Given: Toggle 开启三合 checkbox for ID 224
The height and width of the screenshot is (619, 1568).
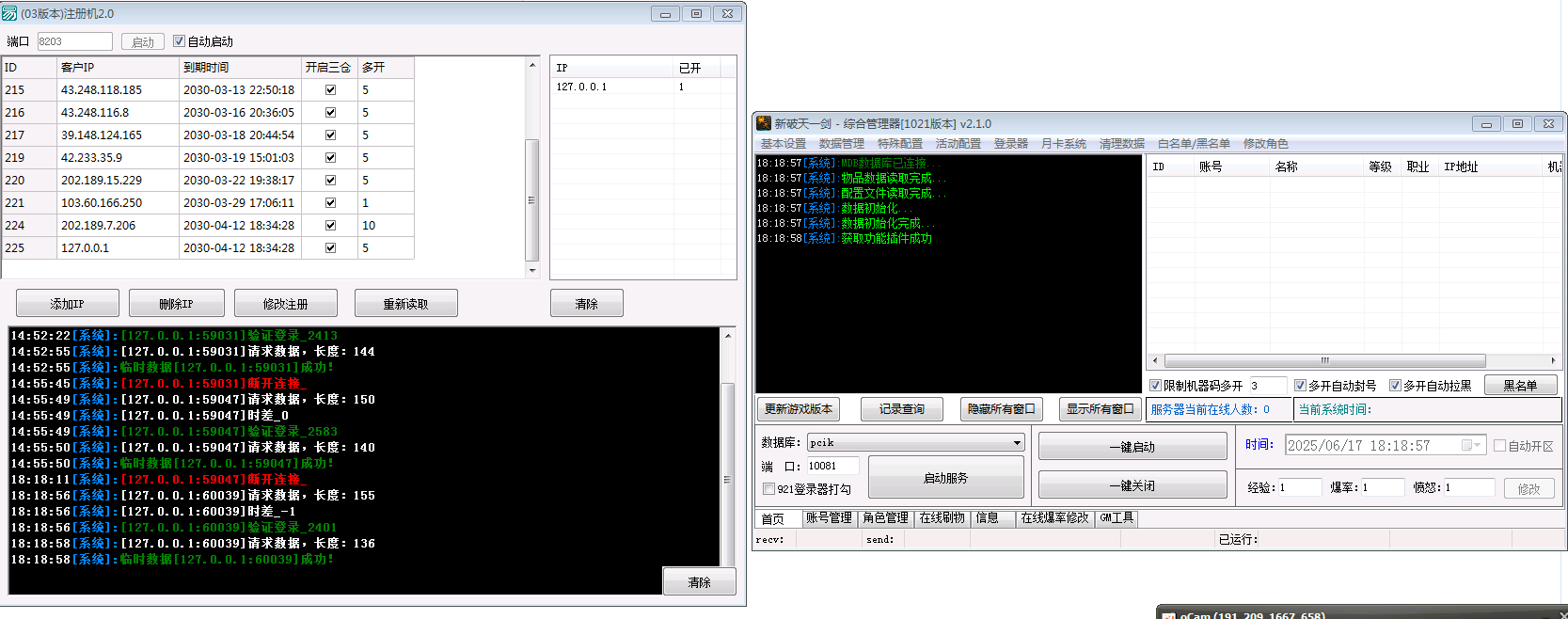Looking at the screenshot, I should (x=330, y=226).
